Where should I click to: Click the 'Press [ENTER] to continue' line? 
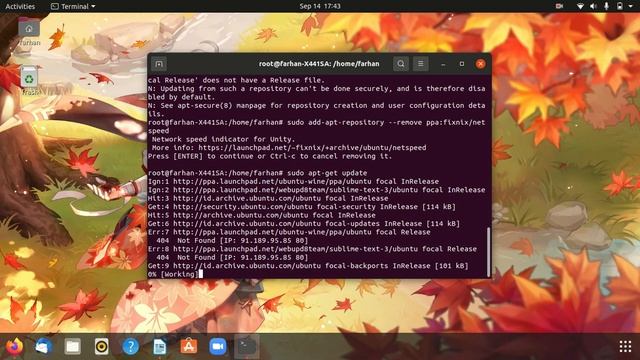(270, 156)
